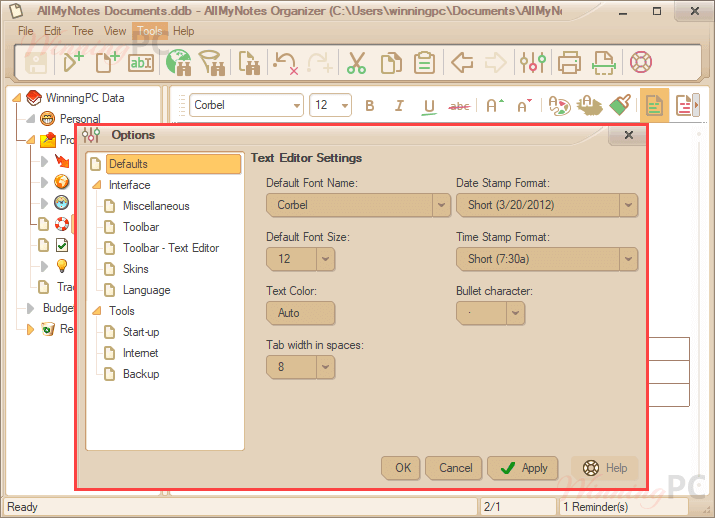The width and height of the screenshot is (715, 518).
Task: Add a new note via toolbar icon
Action: (x=73, y=62)
